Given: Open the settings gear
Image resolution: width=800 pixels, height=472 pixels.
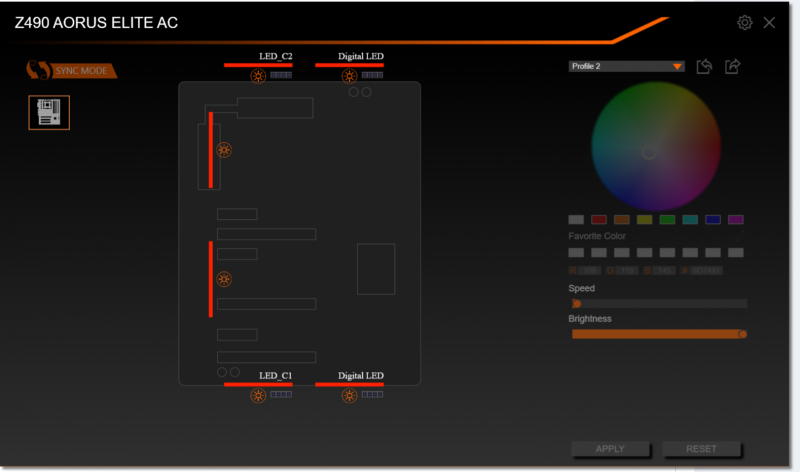Looking at the screenshot, I should click(x=745, y=22).
